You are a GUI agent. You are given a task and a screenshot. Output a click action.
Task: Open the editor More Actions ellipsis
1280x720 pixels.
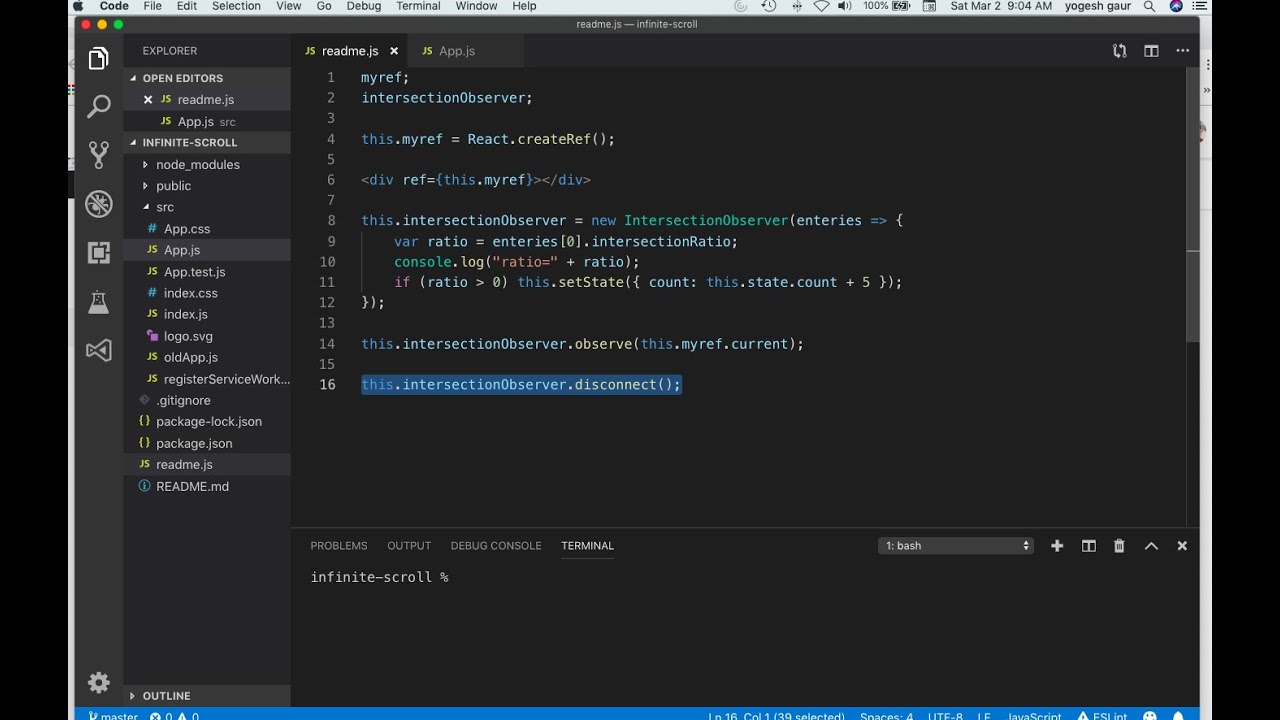[1183, 51]
